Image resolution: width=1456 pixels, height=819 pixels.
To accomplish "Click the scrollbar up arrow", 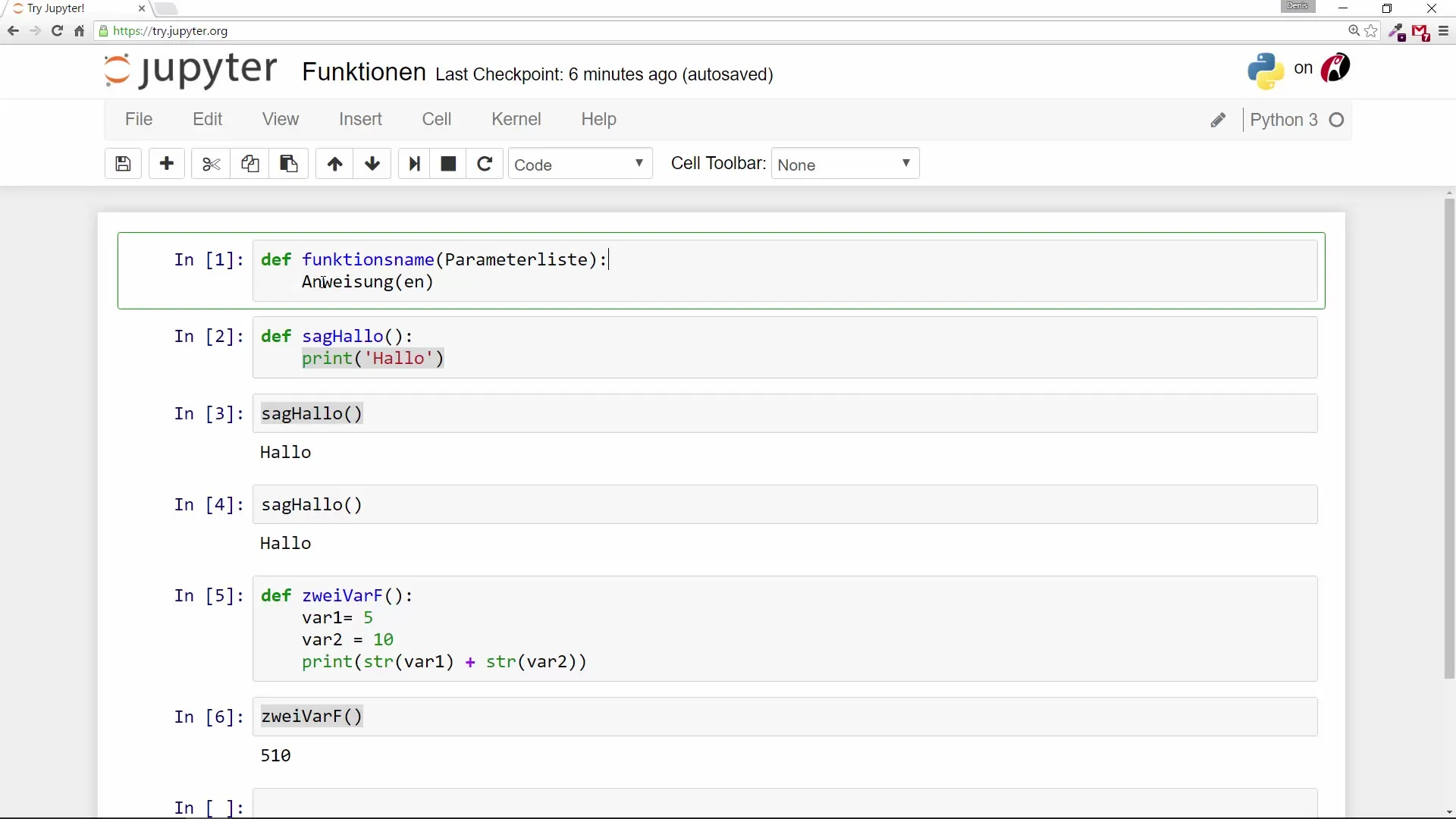I will tap(1449, 193).
